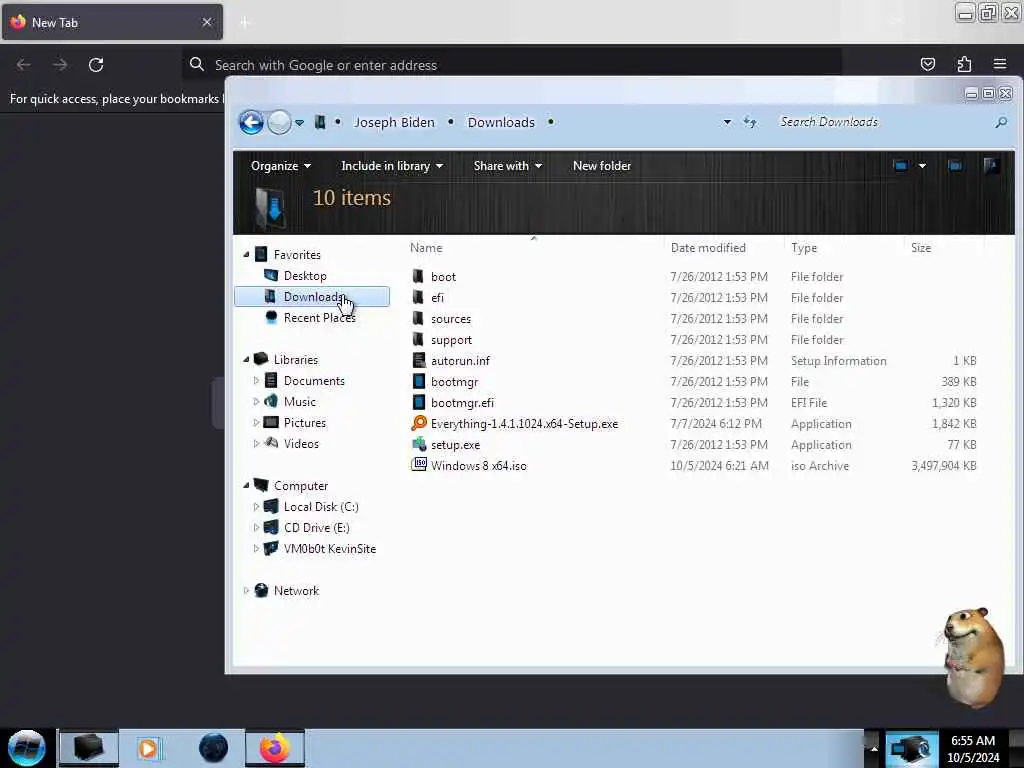Expand the Videos library
The image size is (1024, 768).
coord(256,443)
